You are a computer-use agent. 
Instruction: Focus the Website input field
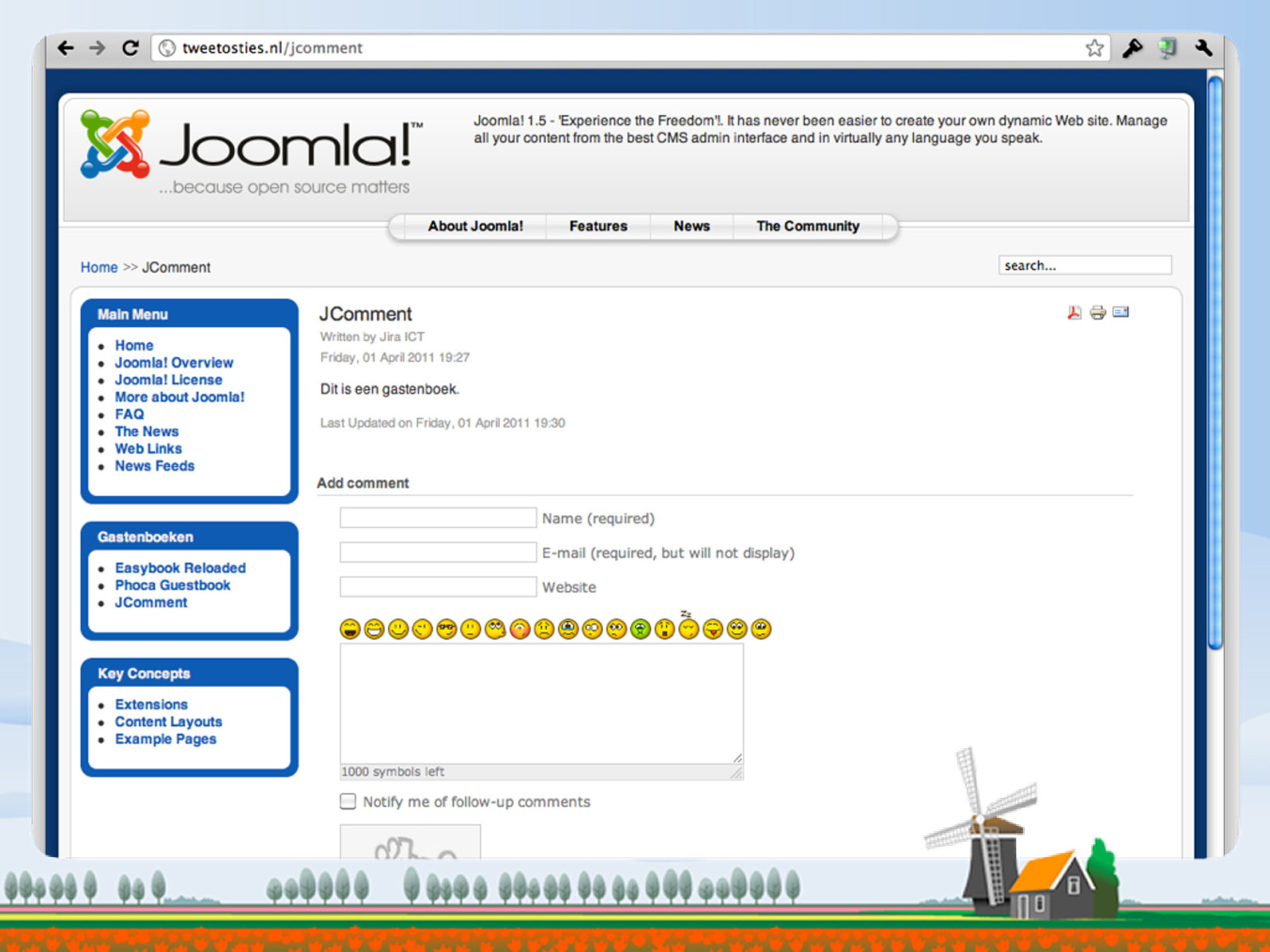(x=438, y=587)
